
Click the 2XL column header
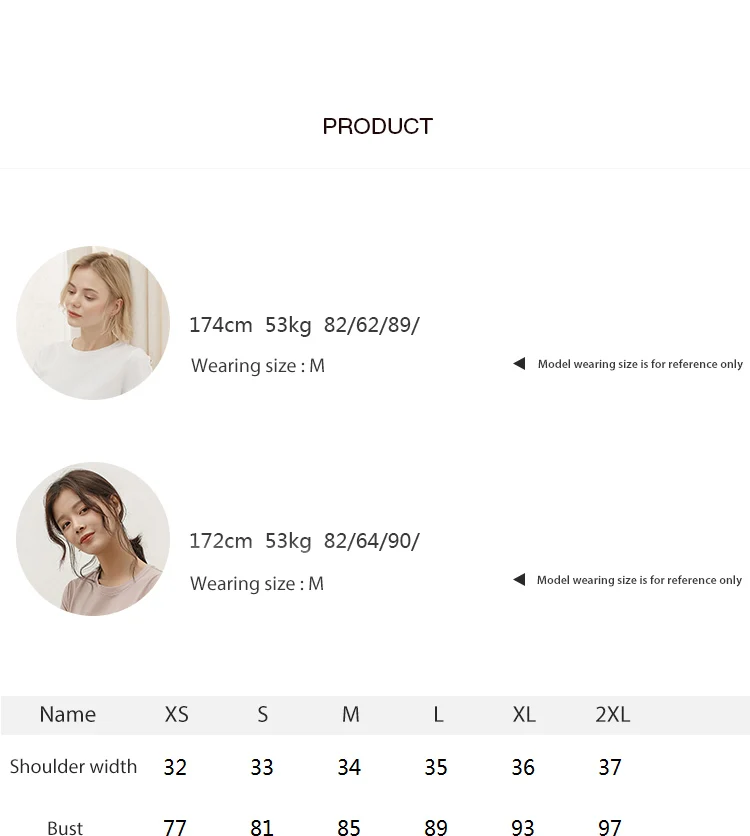[612, 714]
